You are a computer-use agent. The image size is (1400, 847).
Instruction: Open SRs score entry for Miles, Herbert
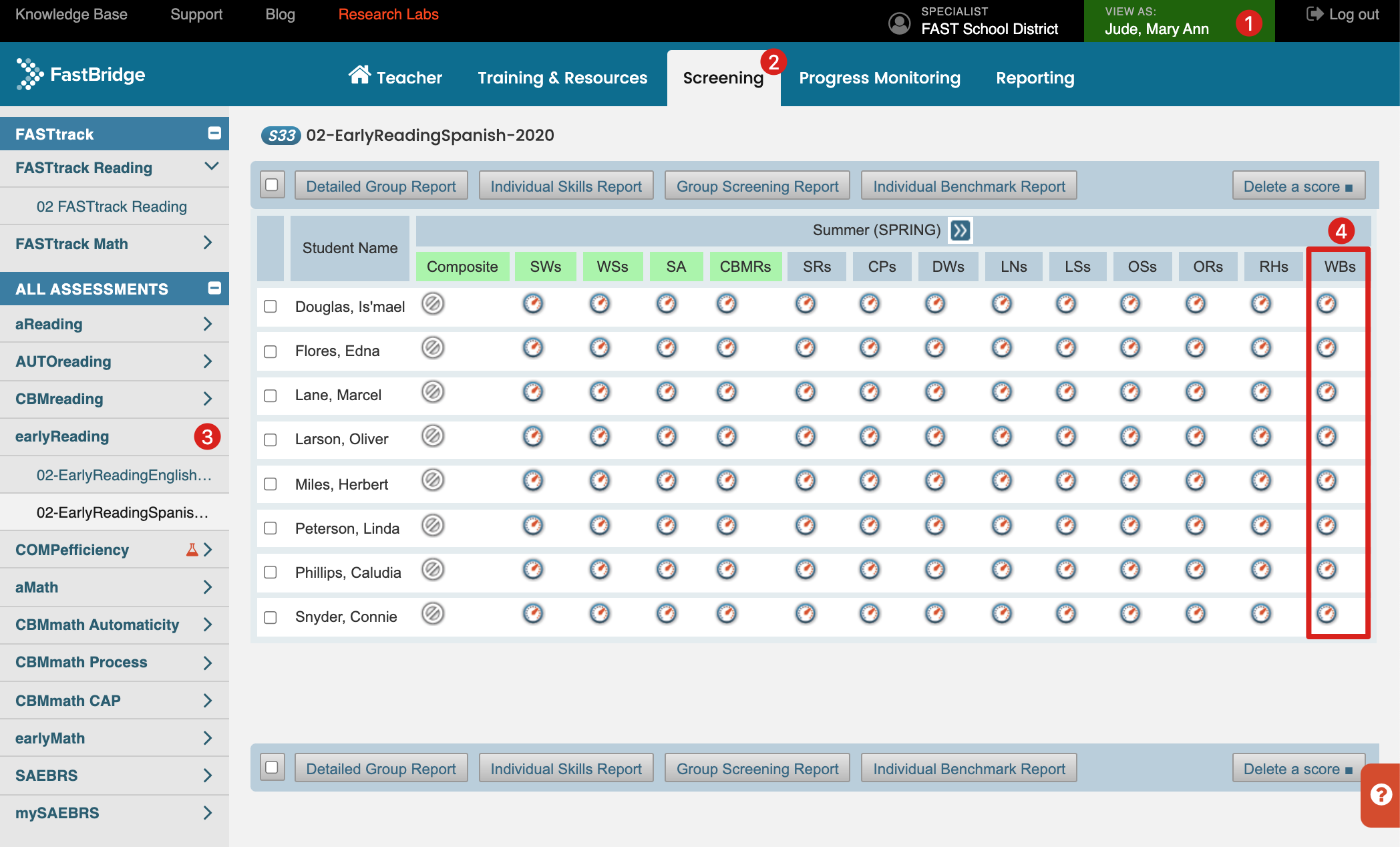point(806,480)
